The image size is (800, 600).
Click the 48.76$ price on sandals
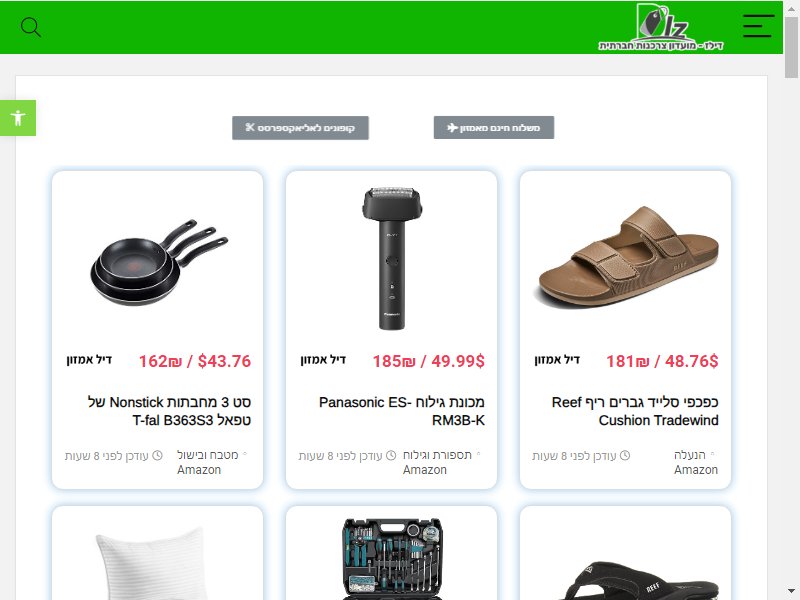[691, 361]
